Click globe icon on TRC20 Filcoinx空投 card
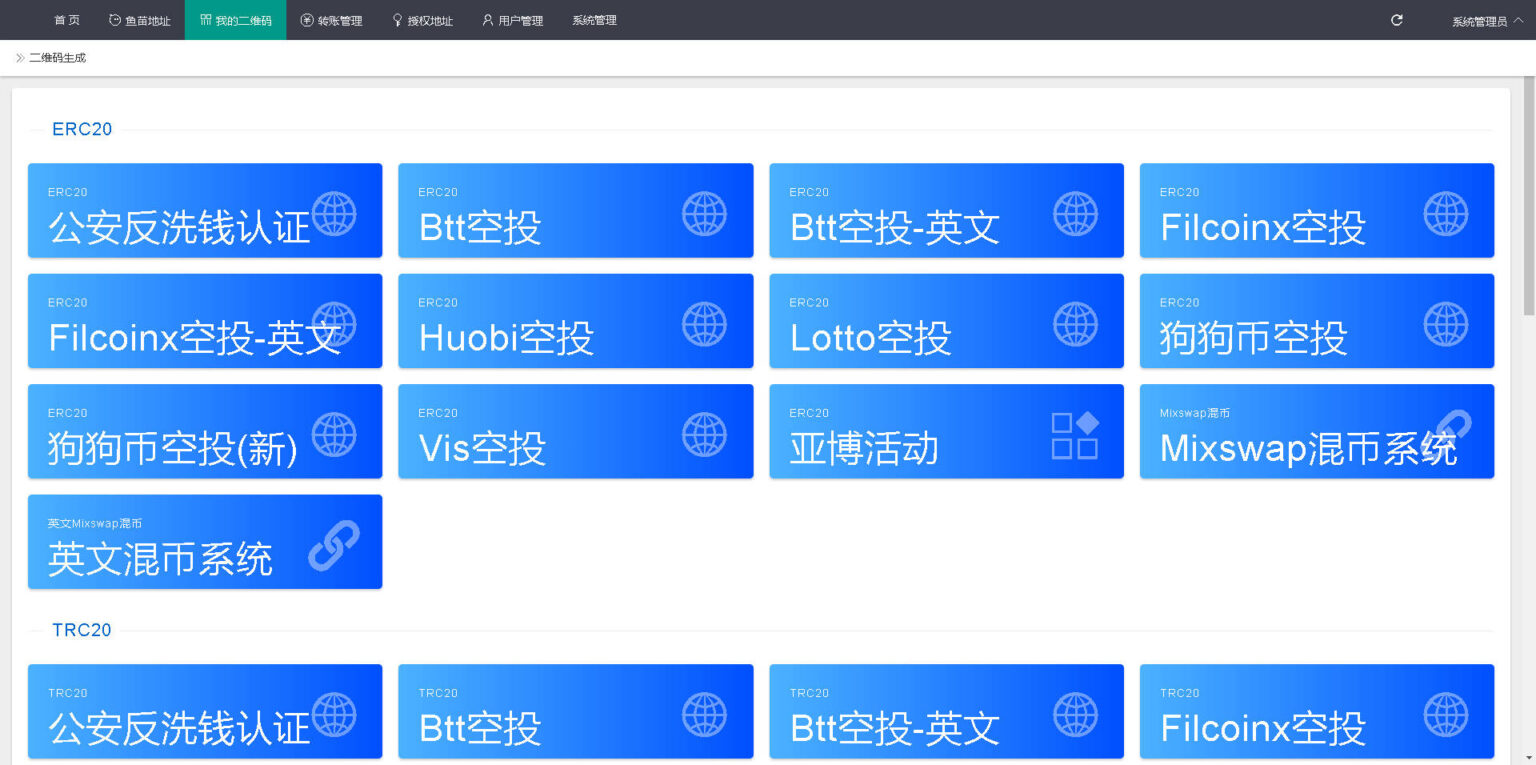Image resolution: width=1536 pixels, height=765 pixels. point(1446,715)
